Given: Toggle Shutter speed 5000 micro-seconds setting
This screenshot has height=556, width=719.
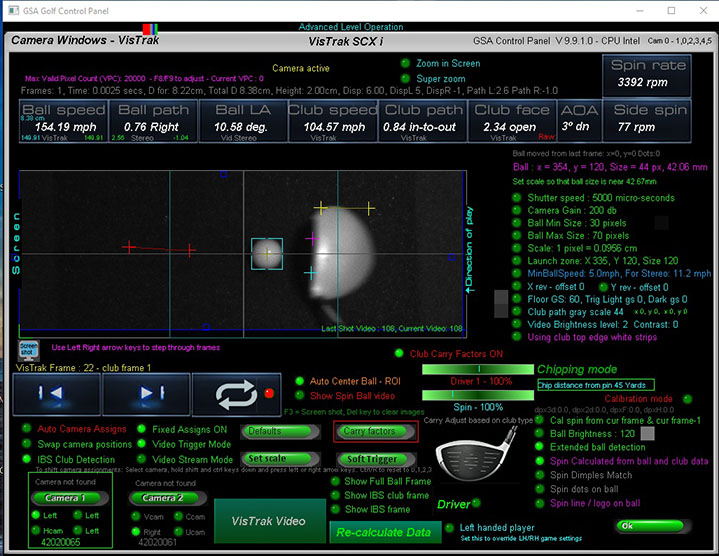Looking at the screenshot, I should pyautogui.click(x=517, y=198).
